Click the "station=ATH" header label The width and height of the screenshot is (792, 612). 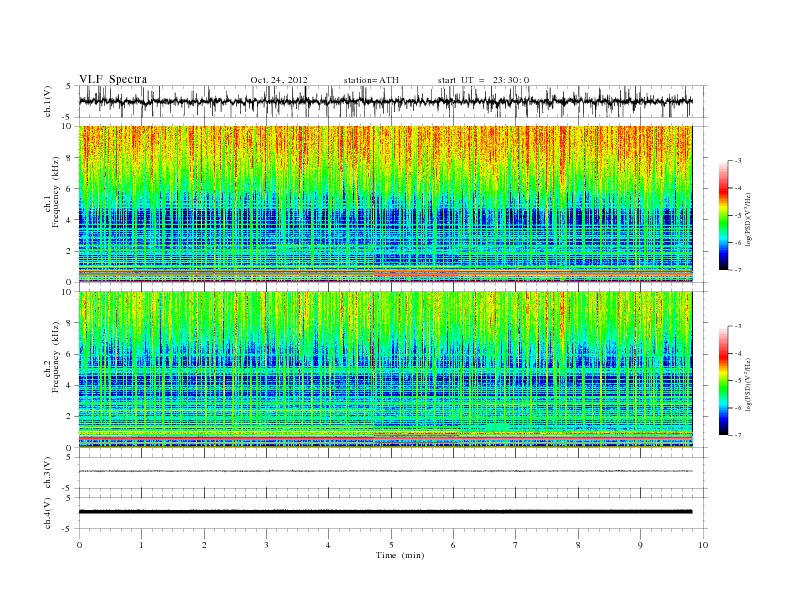371,80
